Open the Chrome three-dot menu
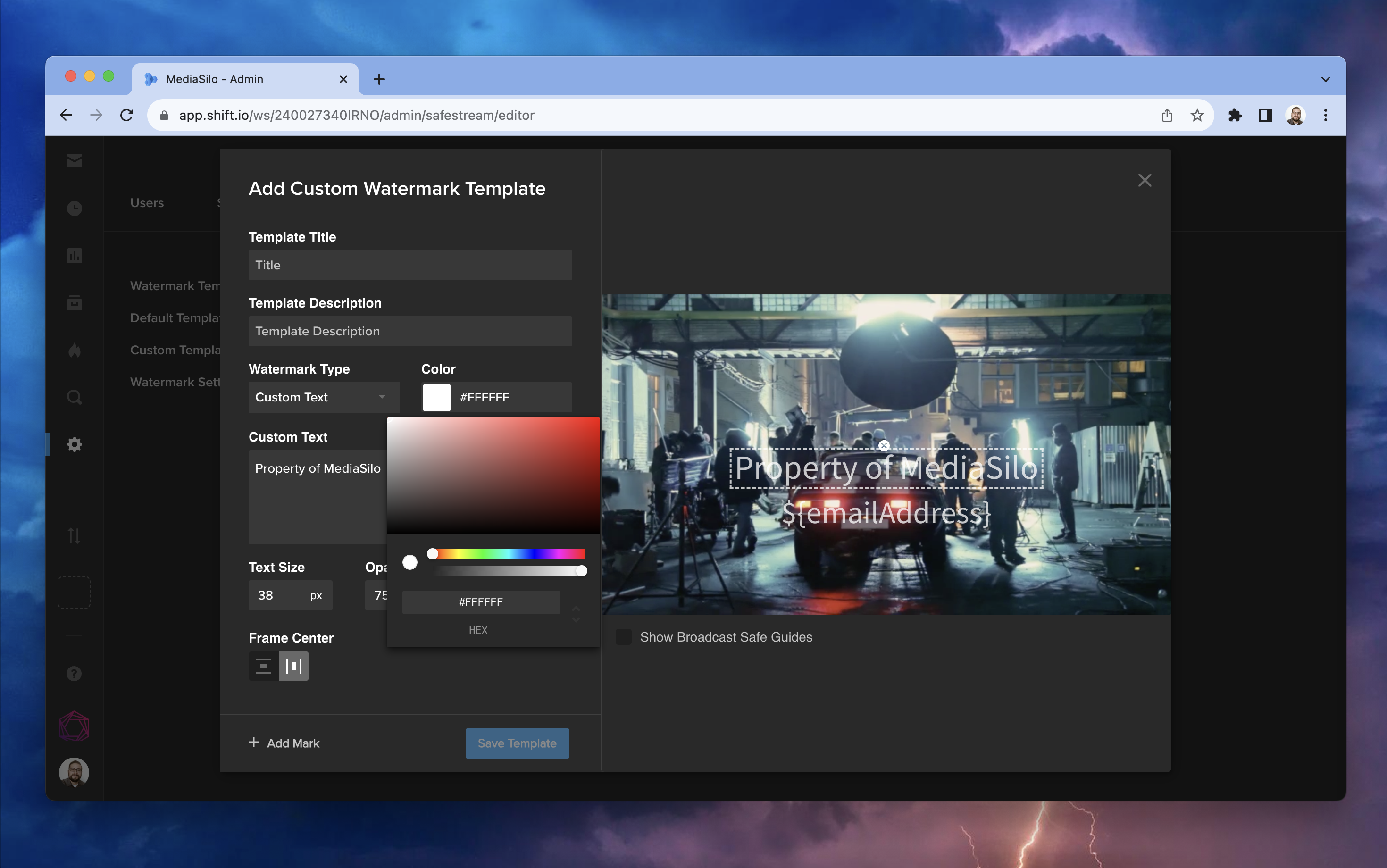1387x868 pixels. point(1326,116)
